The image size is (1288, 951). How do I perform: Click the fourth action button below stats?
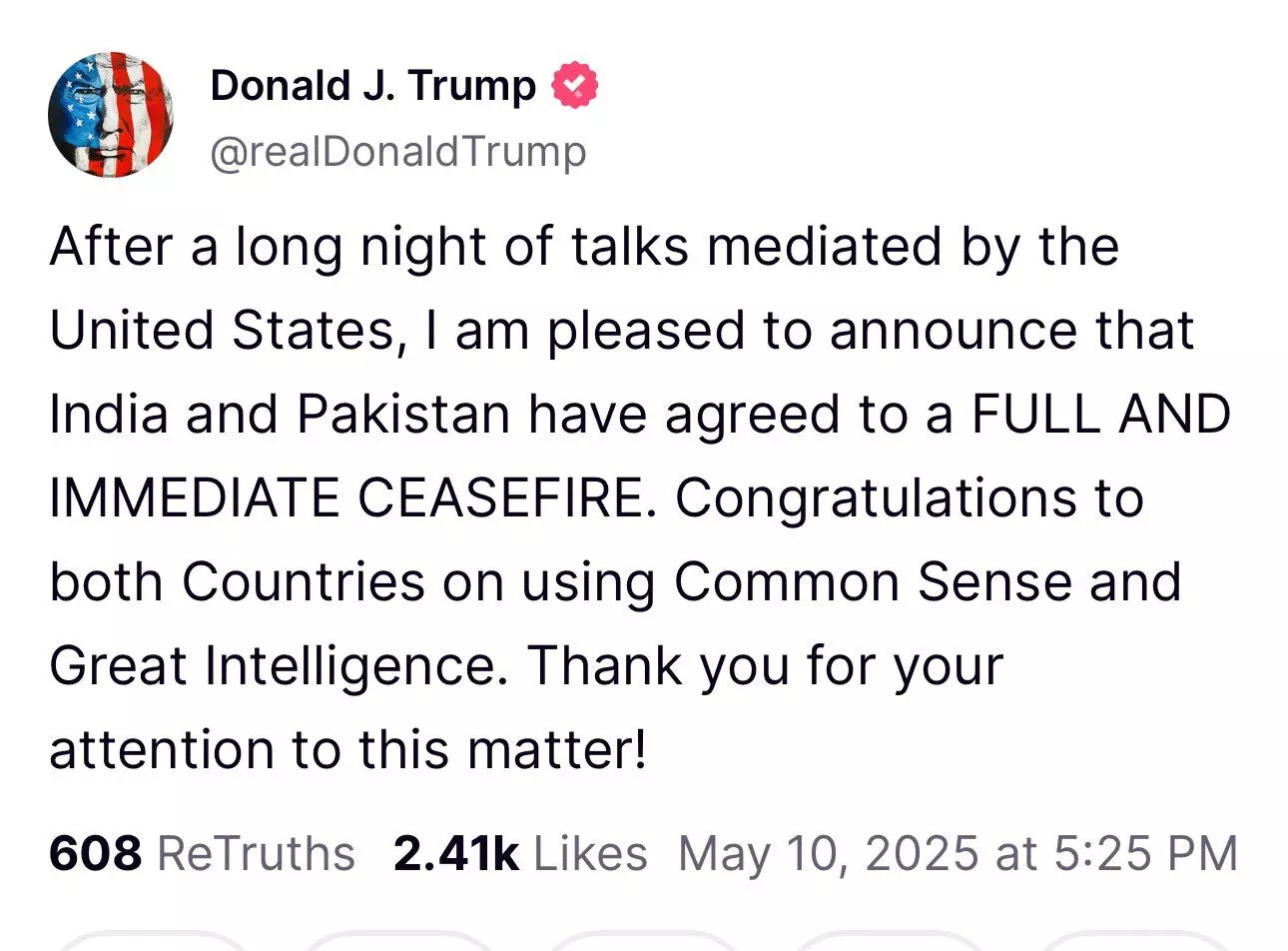tap(889, 943)
